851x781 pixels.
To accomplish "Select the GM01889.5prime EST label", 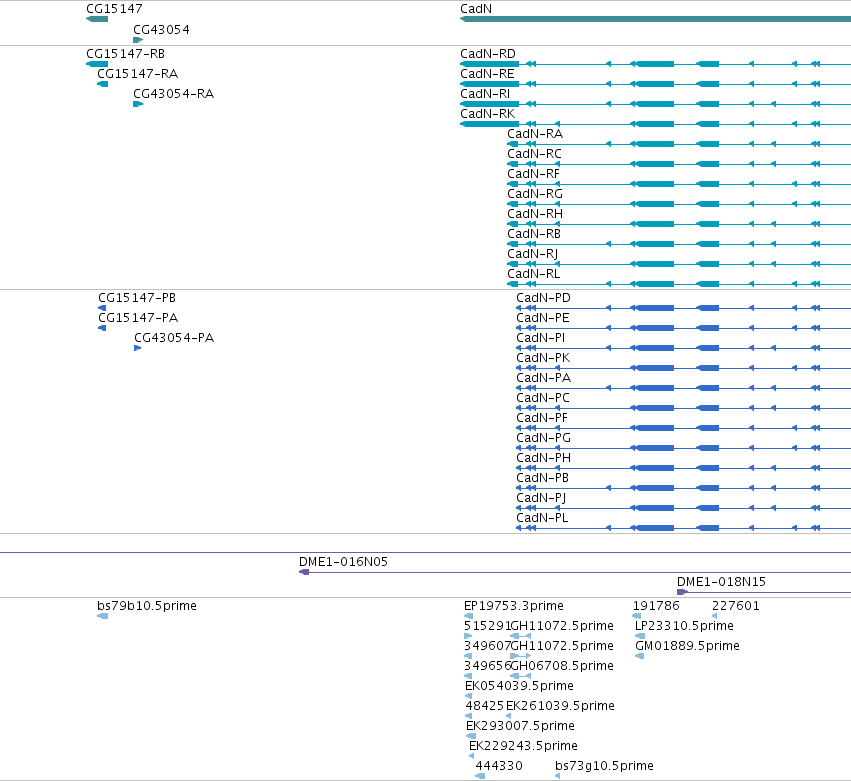I will pyautogui.click(x=688, y=646).
